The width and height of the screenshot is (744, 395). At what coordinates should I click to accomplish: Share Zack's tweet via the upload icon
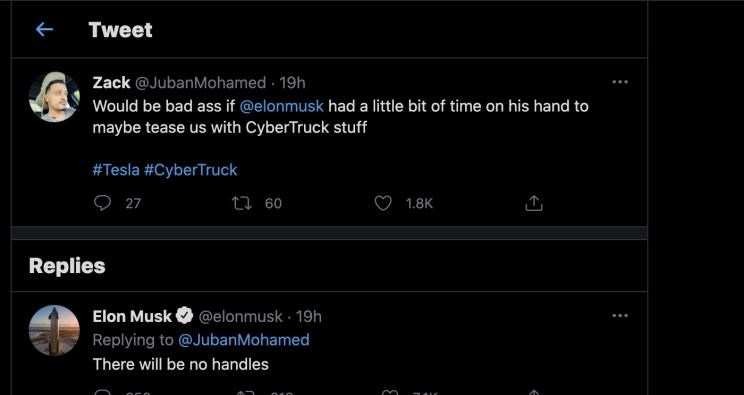pos(533,203)
